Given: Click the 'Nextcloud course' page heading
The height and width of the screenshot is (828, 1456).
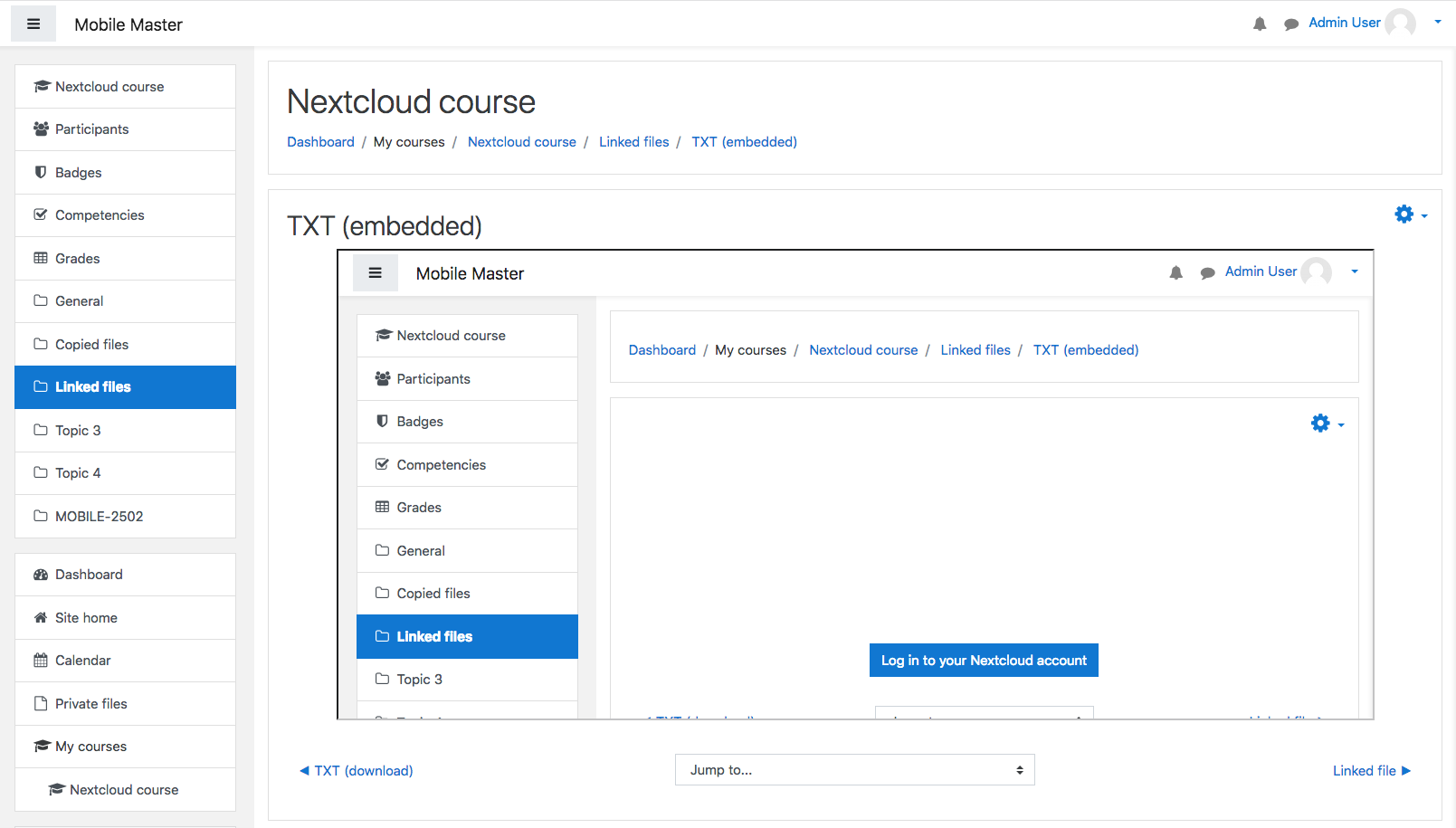Looking at the screenshot, I should pos(411,101).
